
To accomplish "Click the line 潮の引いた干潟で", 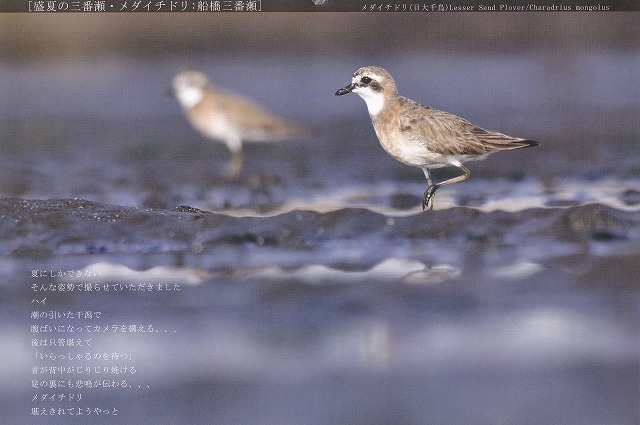I will tap(66, 315).
